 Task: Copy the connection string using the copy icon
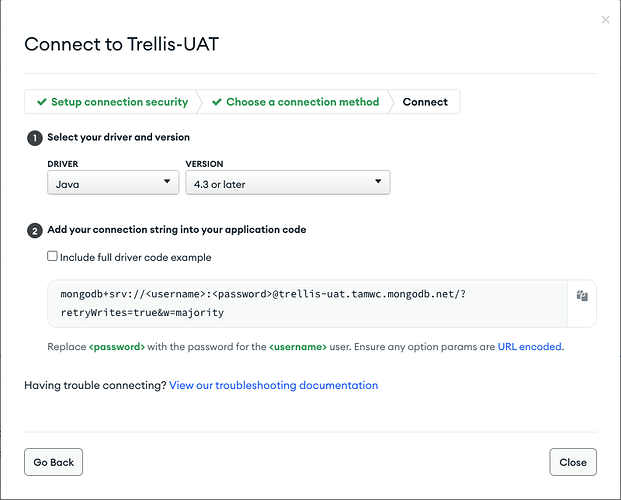581,296
